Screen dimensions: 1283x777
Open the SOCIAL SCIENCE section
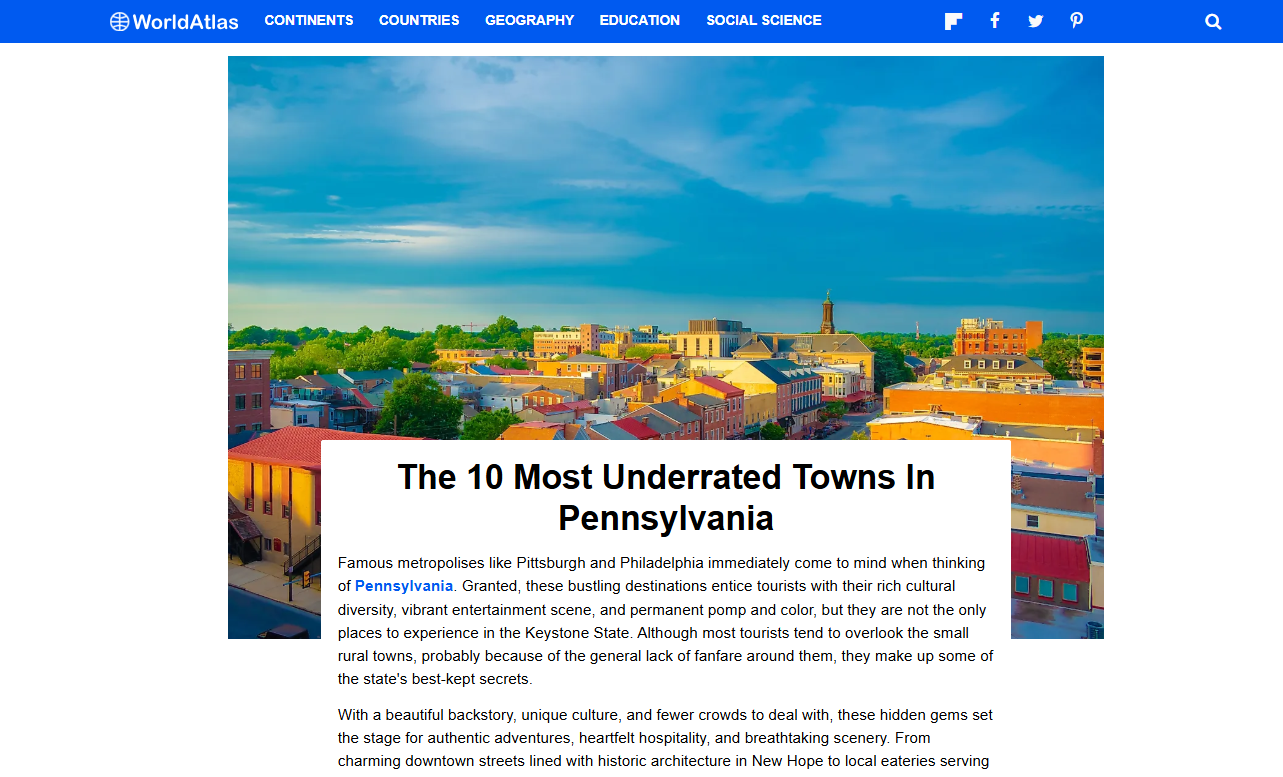[763, 20]
